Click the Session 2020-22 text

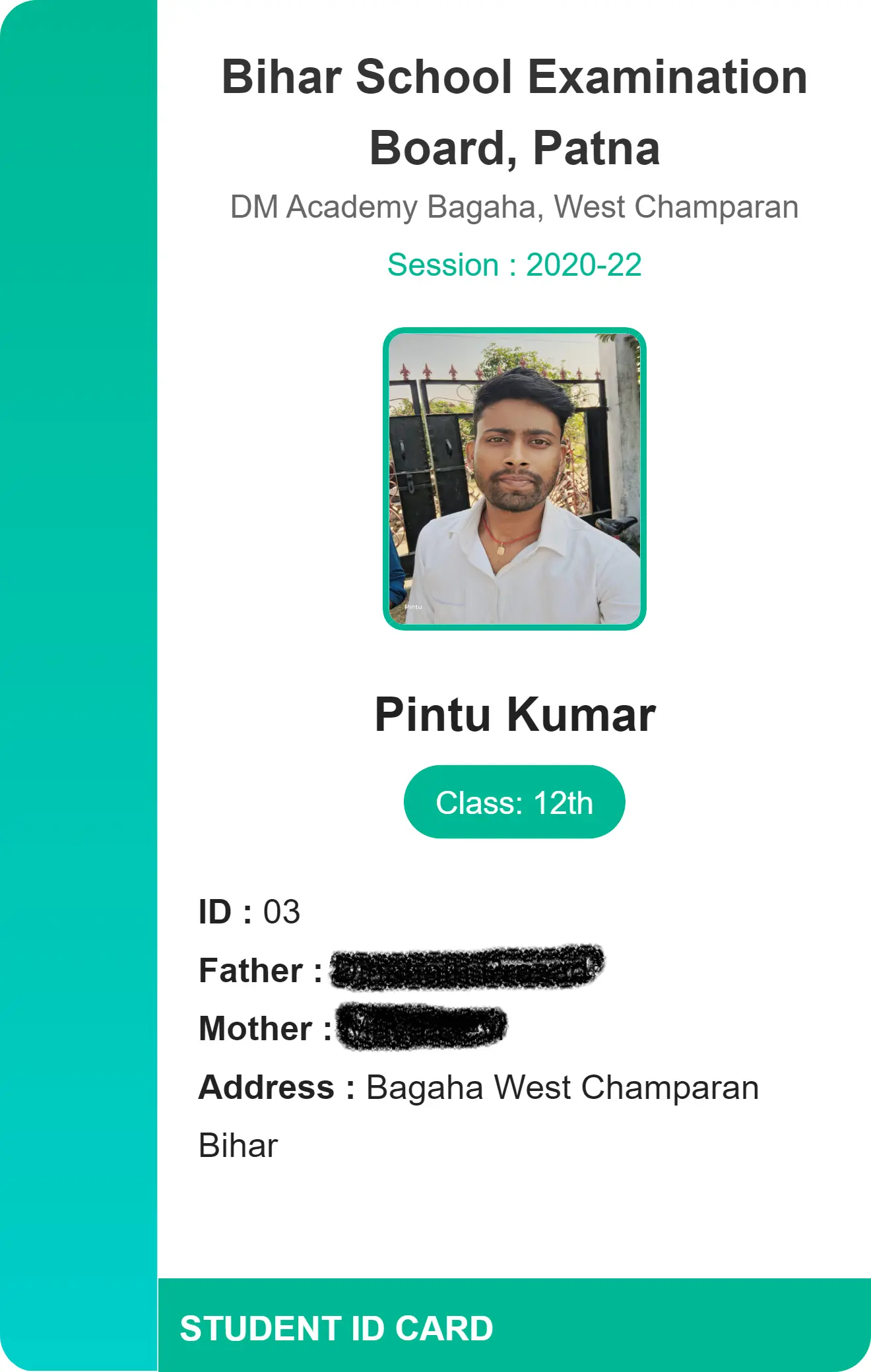tap(514, 265)
